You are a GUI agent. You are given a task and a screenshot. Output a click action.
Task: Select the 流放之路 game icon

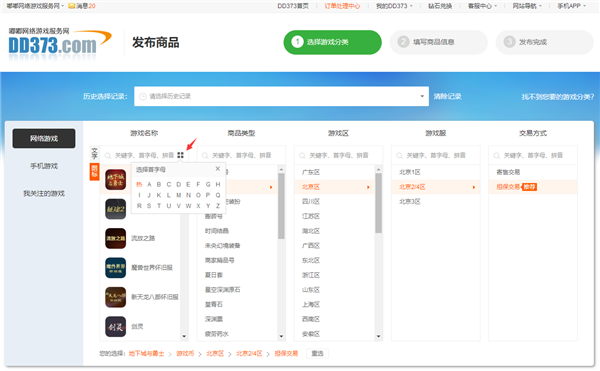116,238
